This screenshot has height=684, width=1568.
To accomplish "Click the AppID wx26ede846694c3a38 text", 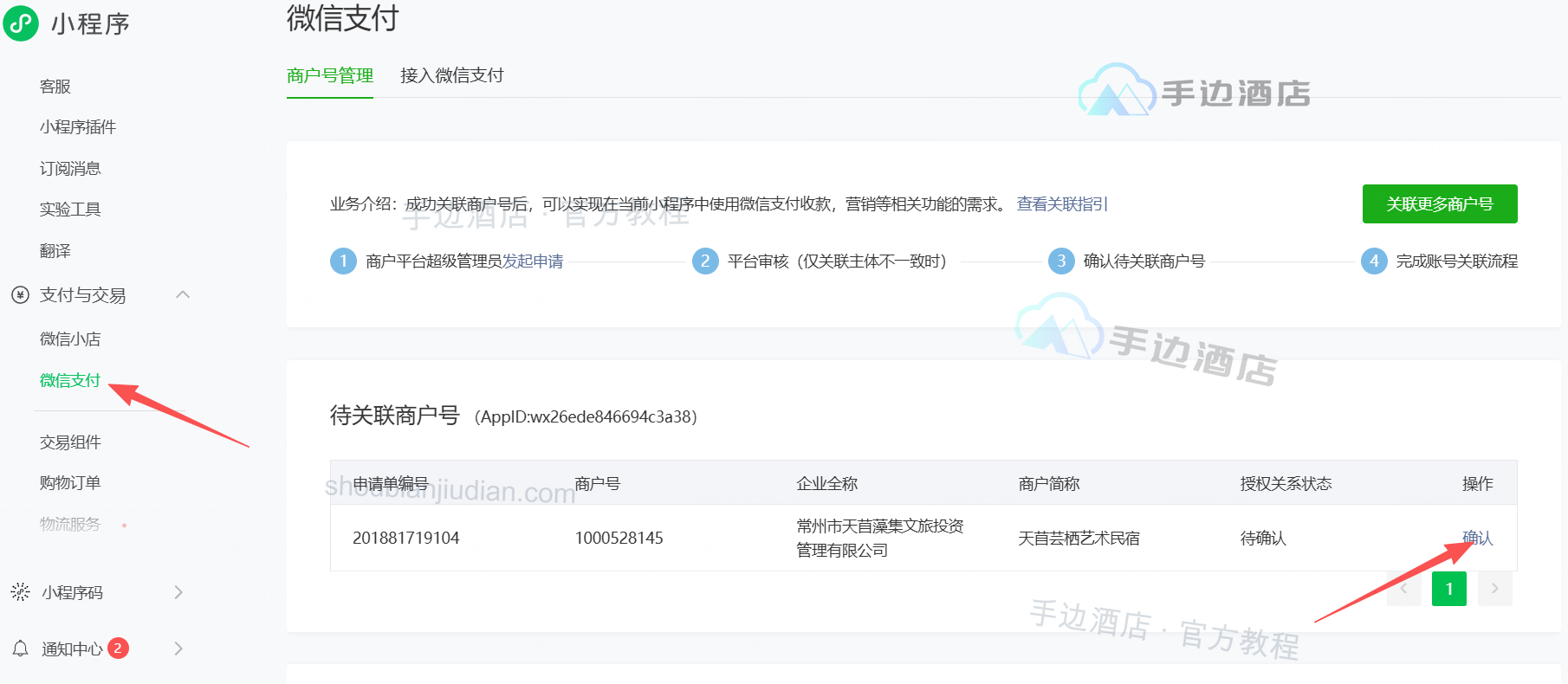I will point(586,416).
